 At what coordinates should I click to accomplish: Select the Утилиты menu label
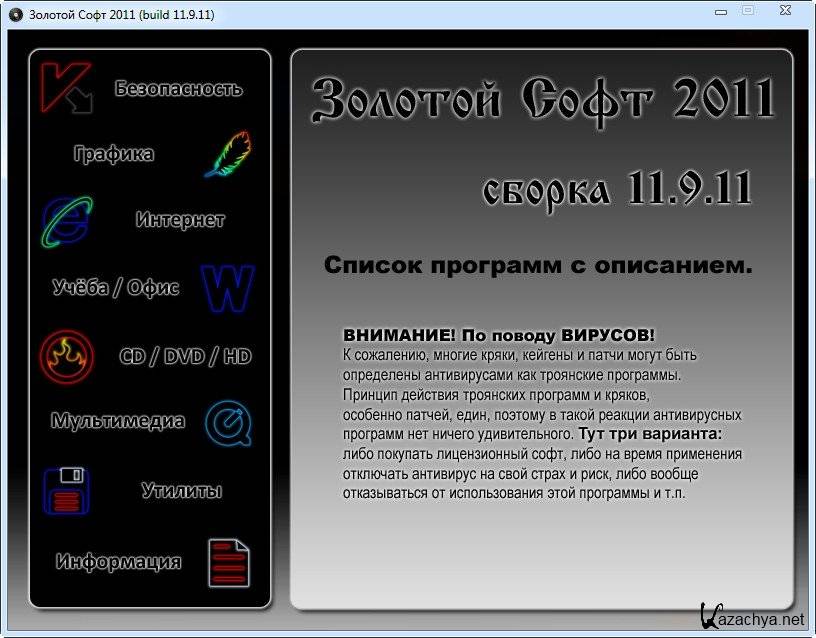point(181,491)
